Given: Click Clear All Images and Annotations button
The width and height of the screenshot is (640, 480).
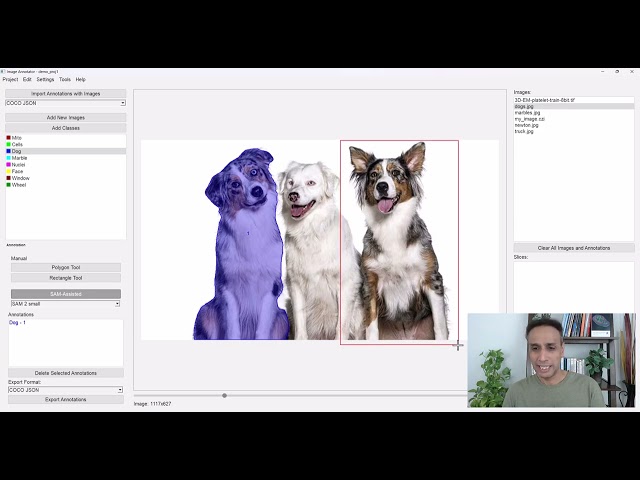Looking at the screenshot, I should 574,248.
